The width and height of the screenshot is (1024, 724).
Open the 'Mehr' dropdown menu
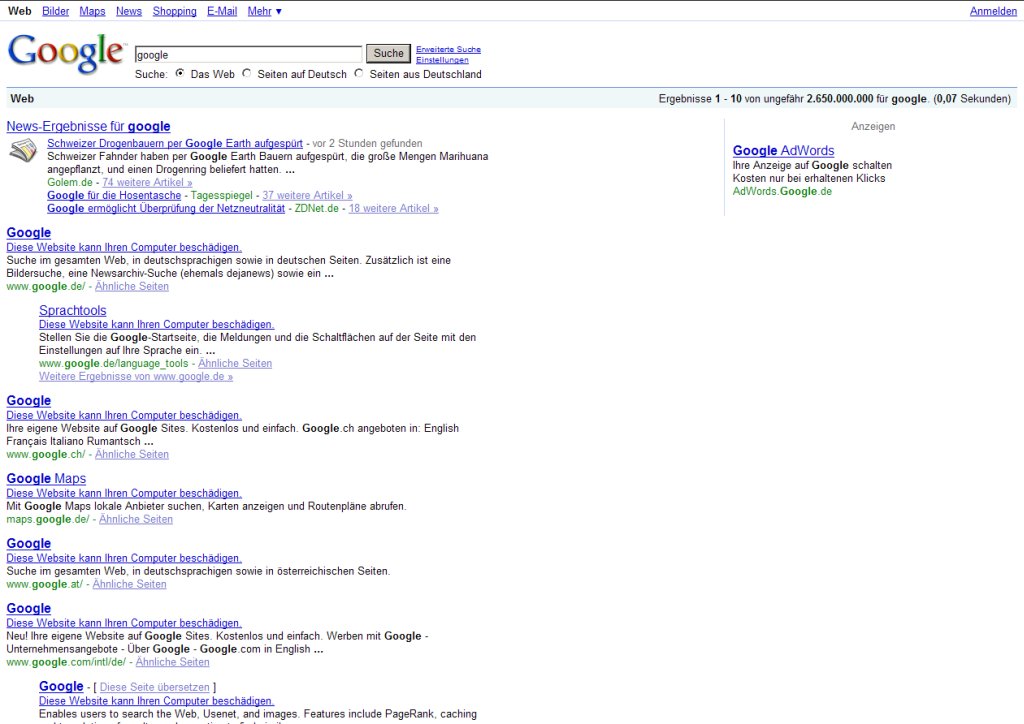point(264,11)
